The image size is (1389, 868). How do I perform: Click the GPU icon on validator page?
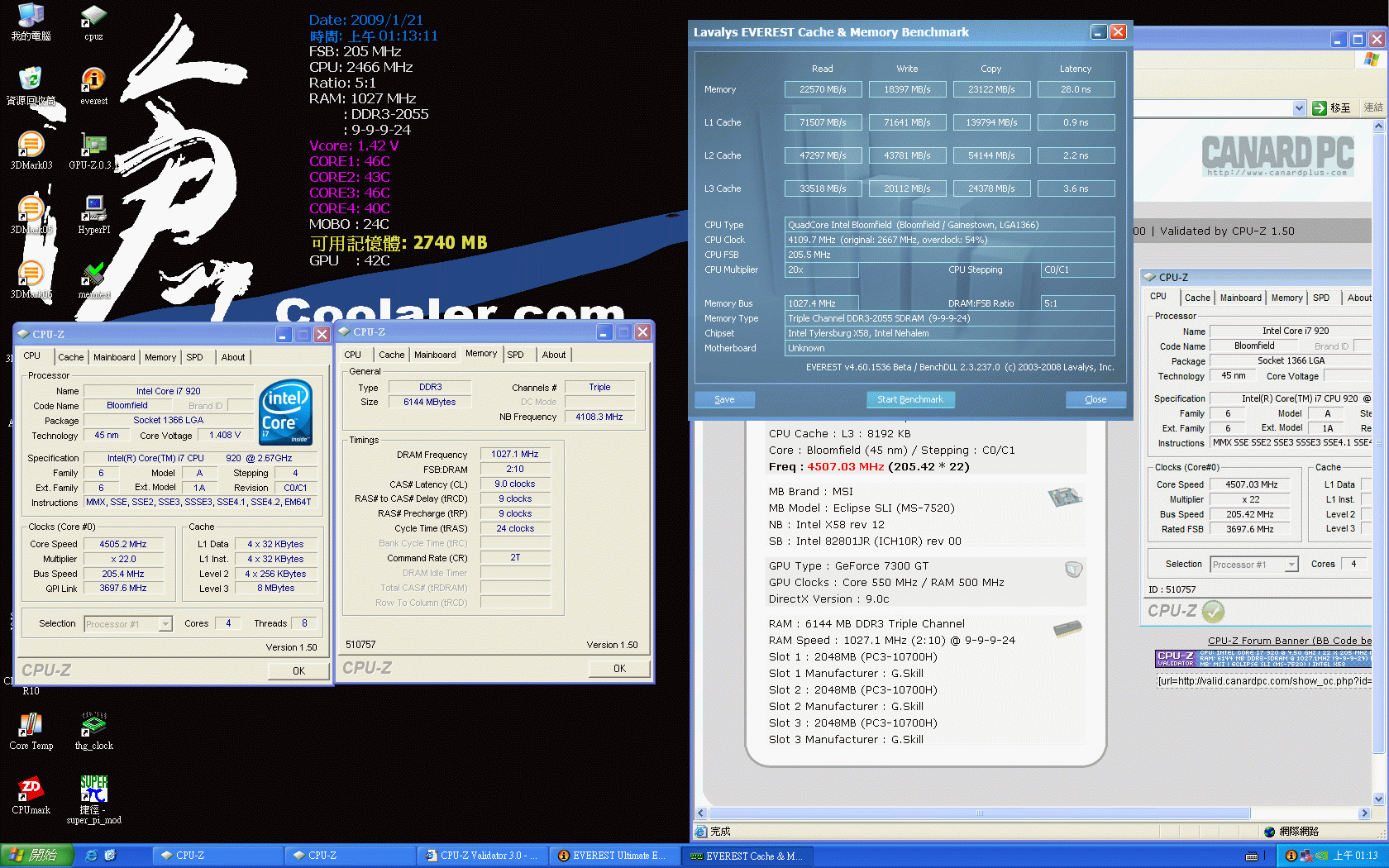(x=1073, y=569)
